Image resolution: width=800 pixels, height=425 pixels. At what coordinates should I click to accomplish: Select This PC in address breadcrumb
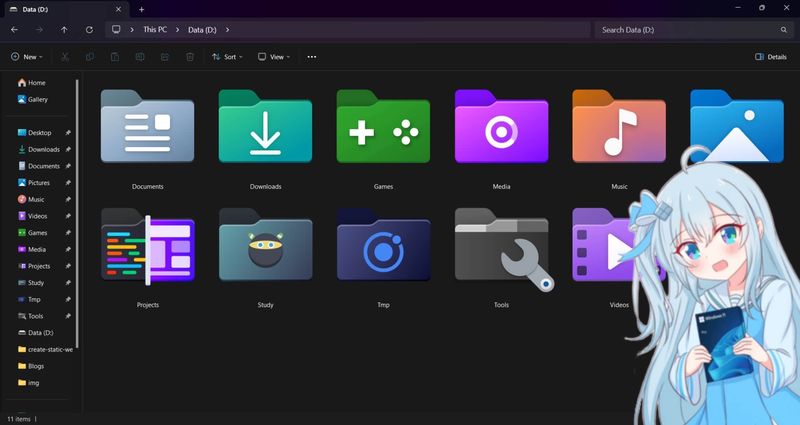pyautogui.click(x=155, y=30)
